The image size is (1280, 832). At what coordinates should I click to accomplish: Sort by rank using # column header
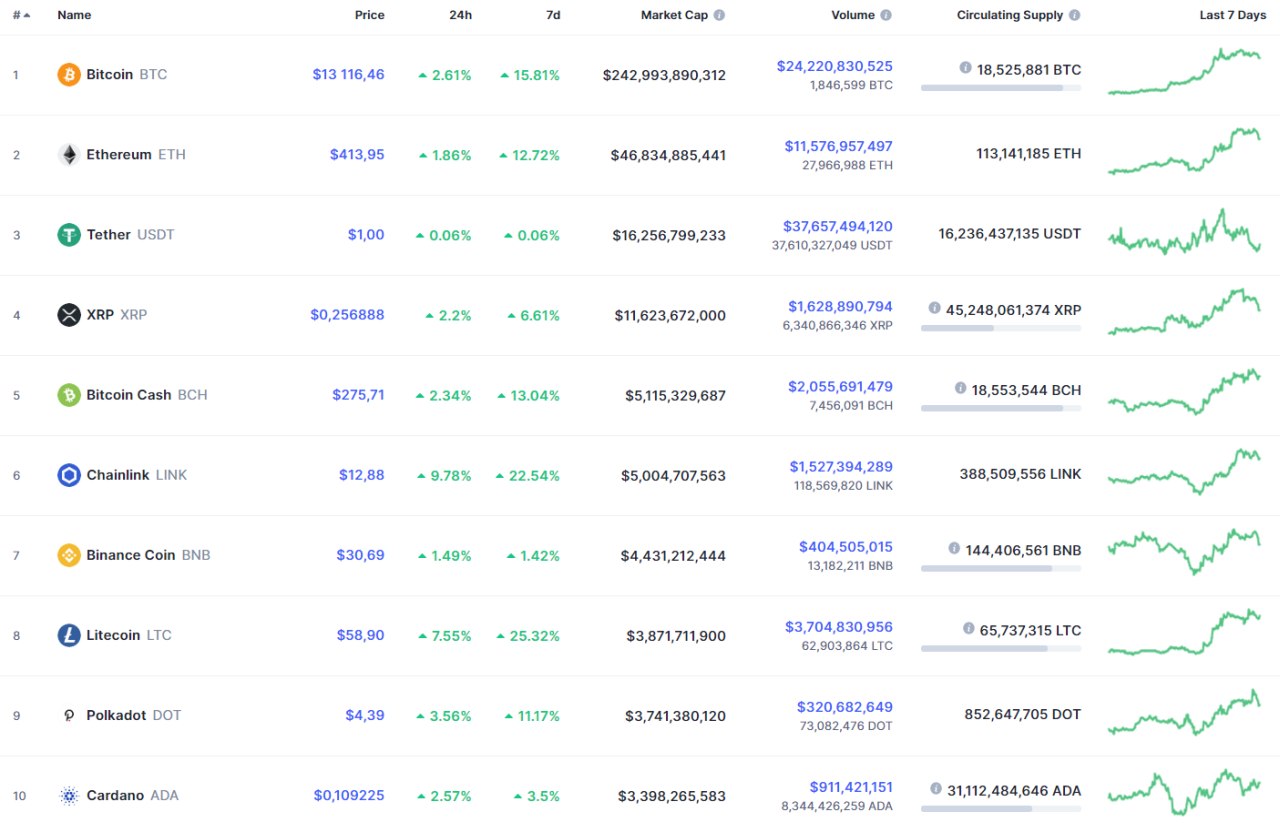point(21,16)
